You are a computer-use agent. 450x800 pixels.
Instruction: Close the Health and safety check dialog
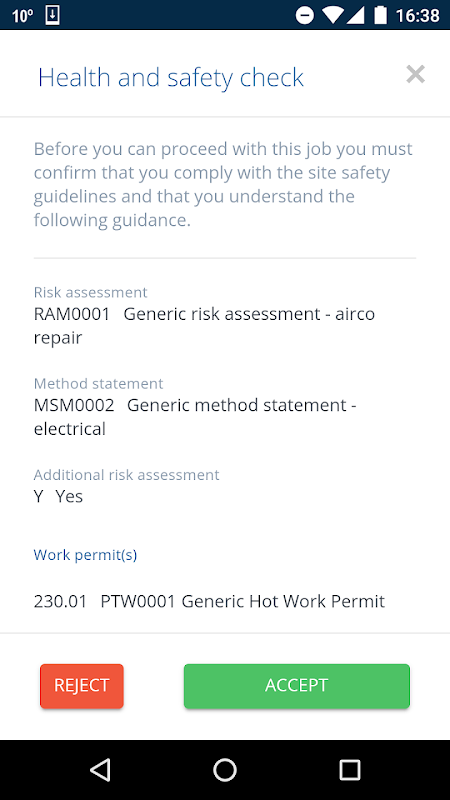pos(415,74)
